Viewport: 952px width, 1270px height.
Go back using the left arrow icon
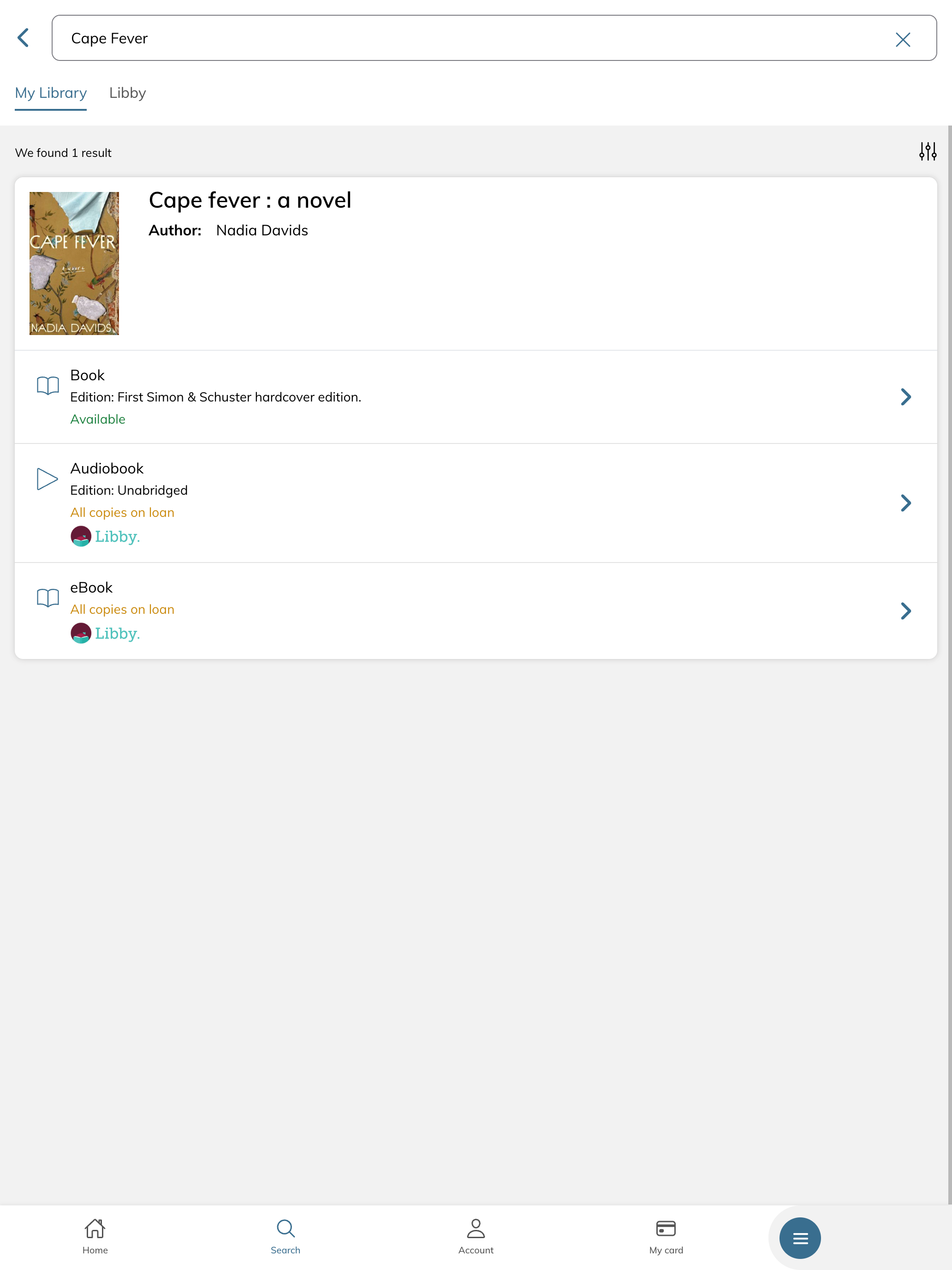point(23,38)
